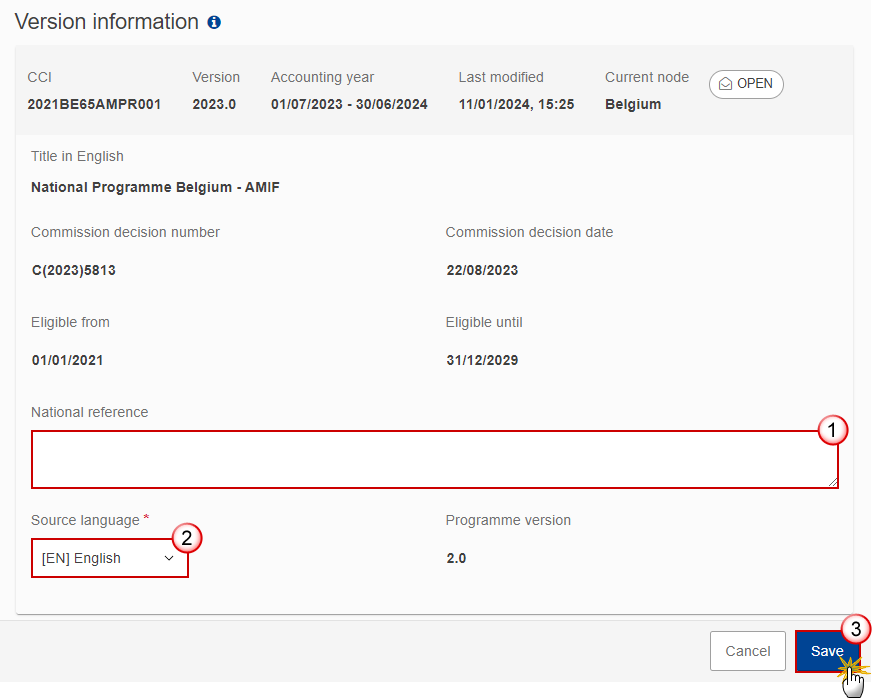Focus the National reference text area
874x700 pixels.
click(435, 460)
